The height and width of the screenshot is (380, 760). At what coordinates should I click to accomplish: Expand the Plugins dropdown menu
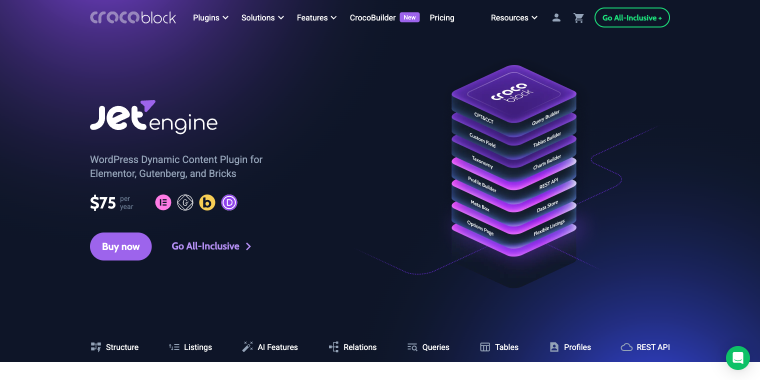click(x=211, y=18)
